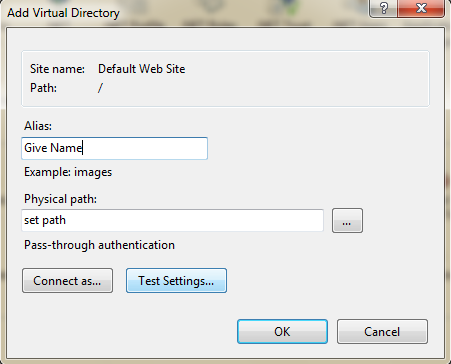
Task: Click the Alias text field
Action: pyautogui.click(x=114, y=148)
